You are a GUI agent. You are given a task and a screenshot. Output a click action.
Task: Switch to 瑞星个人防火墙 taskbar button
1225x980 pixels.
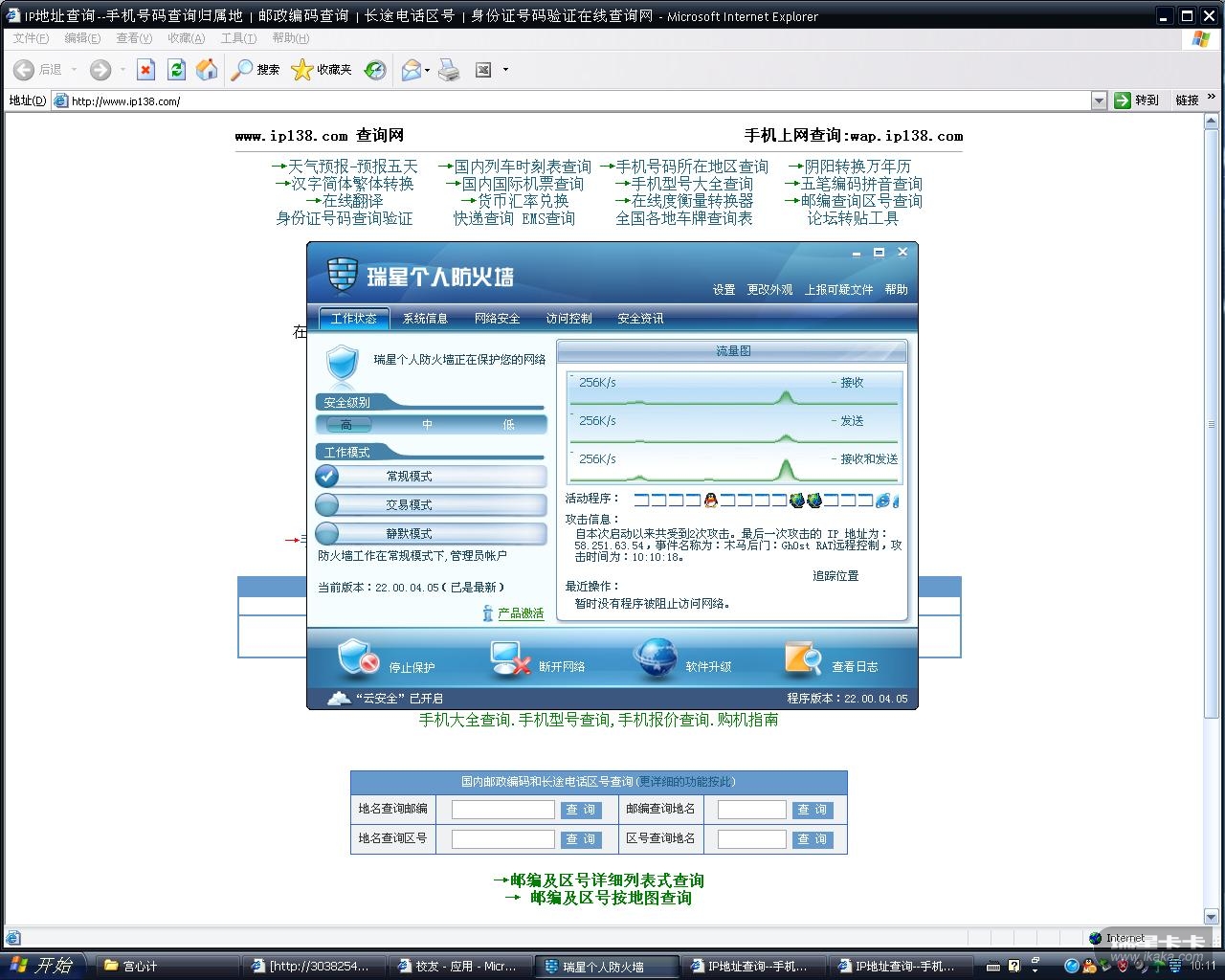(607, 967)
